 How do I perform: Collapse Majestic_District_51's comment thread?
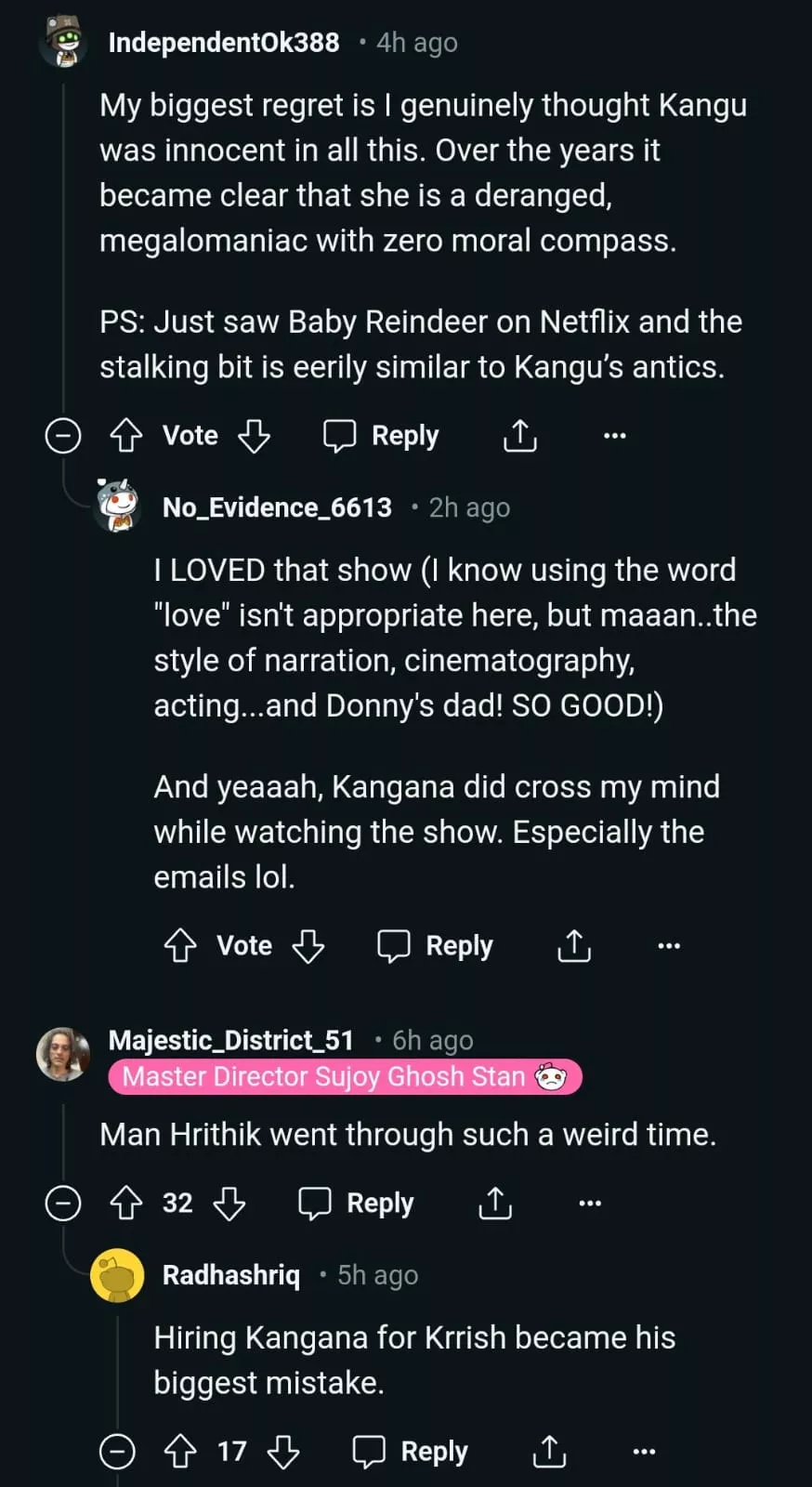click(x=63, y=1203)
